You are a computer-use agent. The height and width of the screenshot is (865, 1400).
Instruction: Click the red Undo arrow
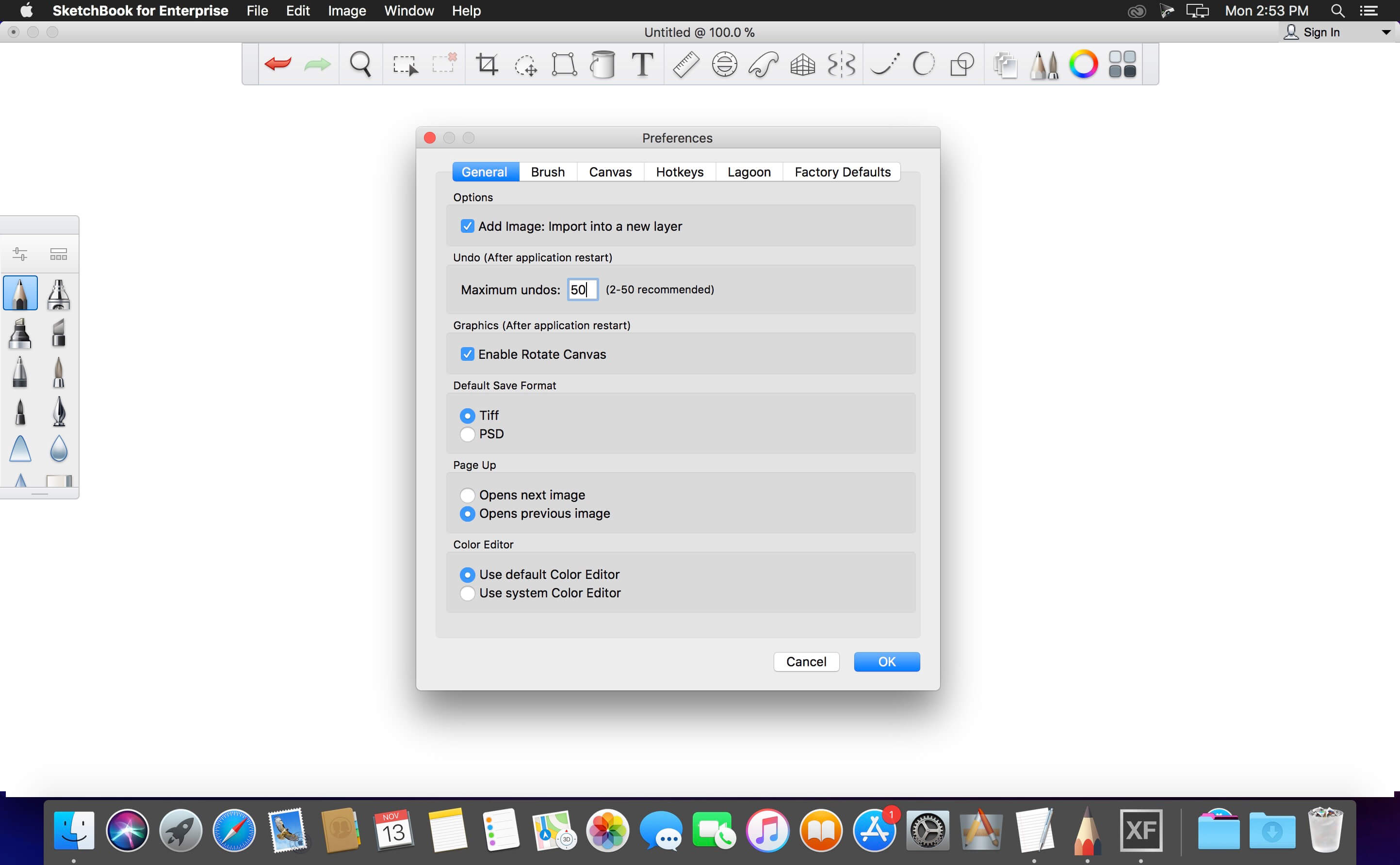tap(278, 64)
